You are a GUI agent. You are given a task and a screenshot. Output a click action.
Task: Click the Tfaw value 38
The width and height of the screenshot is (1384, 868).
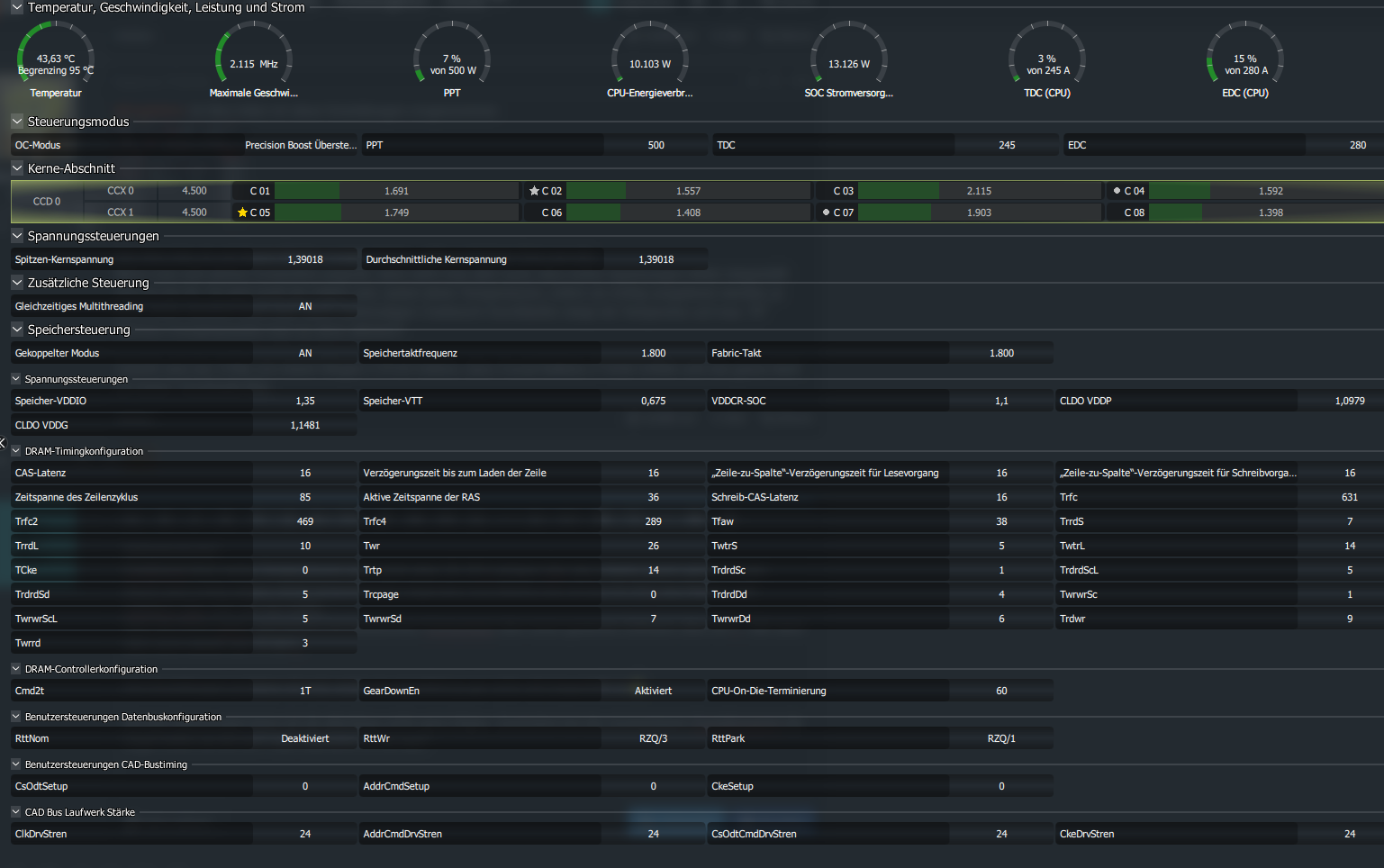1001,521
